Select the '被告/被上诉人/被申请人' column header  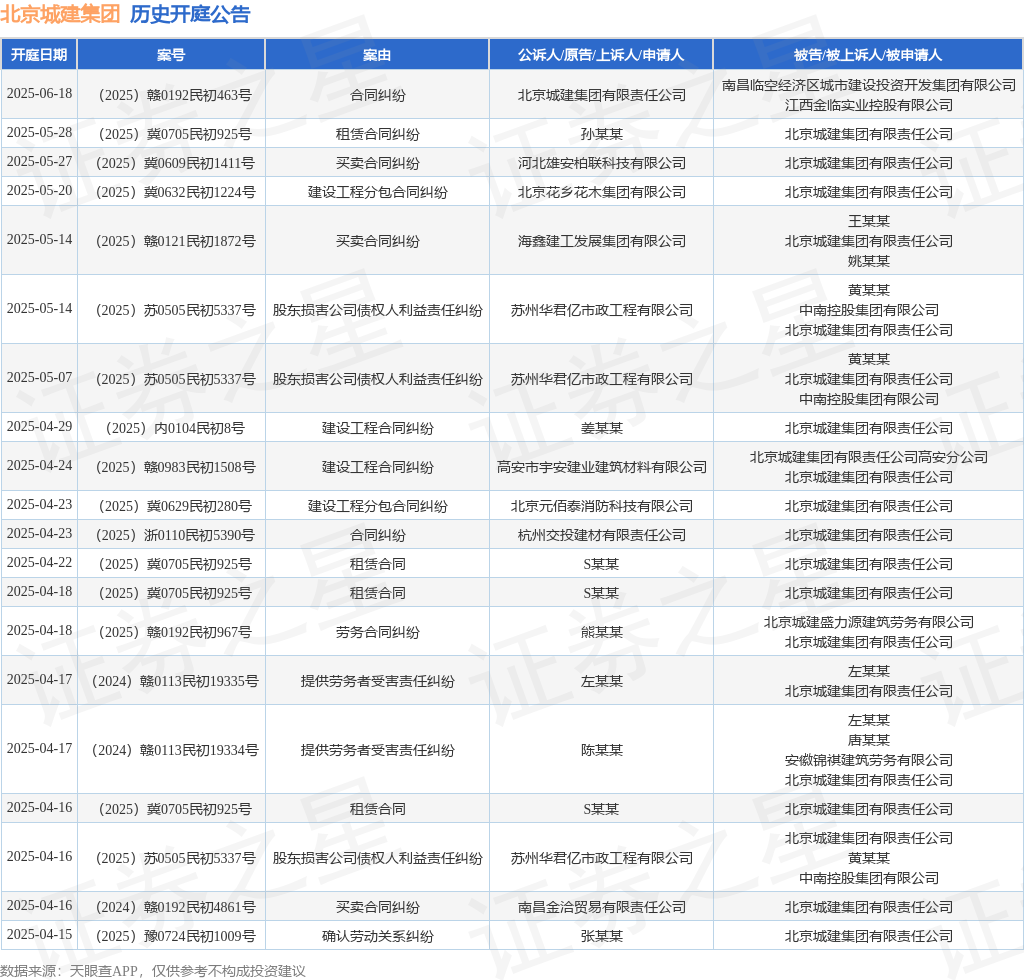pyautogui.click(x=868, y=55)
